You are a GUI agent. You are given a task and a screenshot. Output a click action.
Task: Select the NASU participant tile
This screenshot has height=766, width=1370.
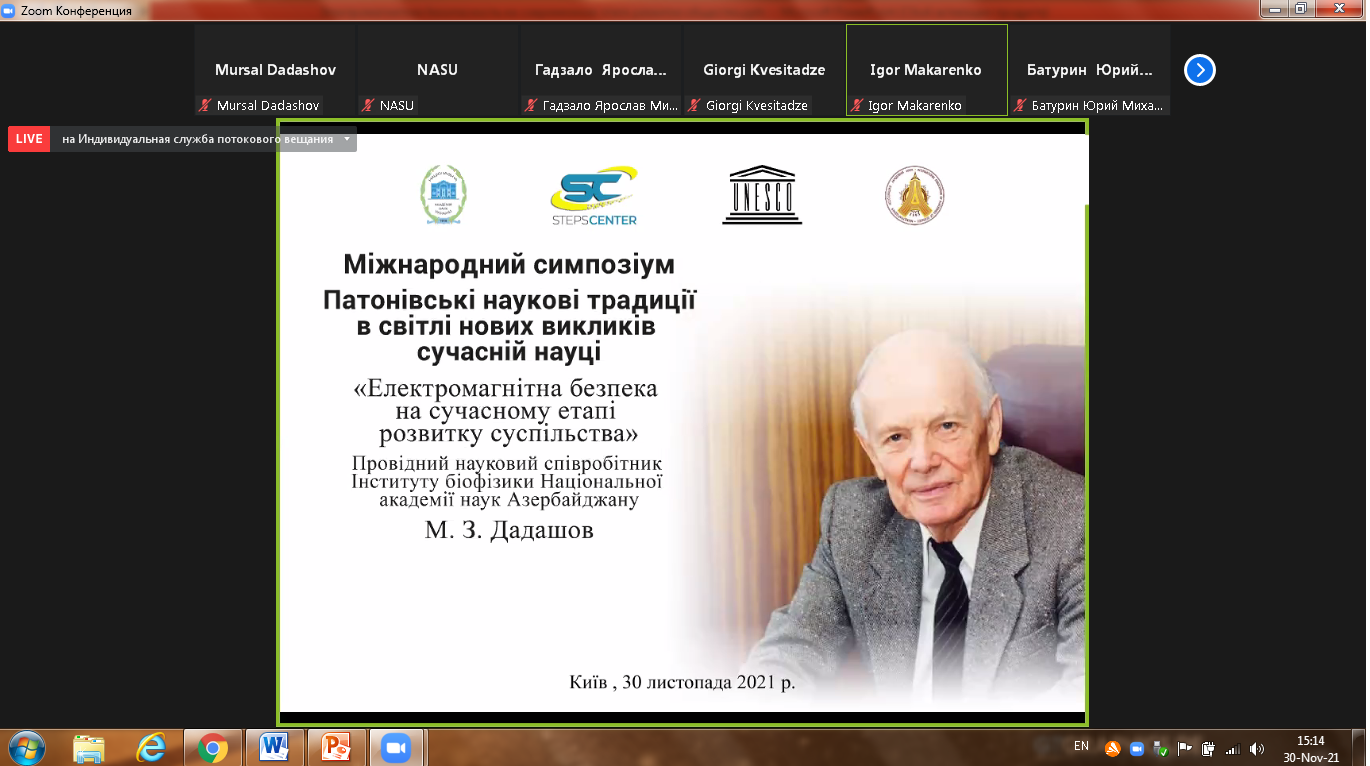click(437, 70)
